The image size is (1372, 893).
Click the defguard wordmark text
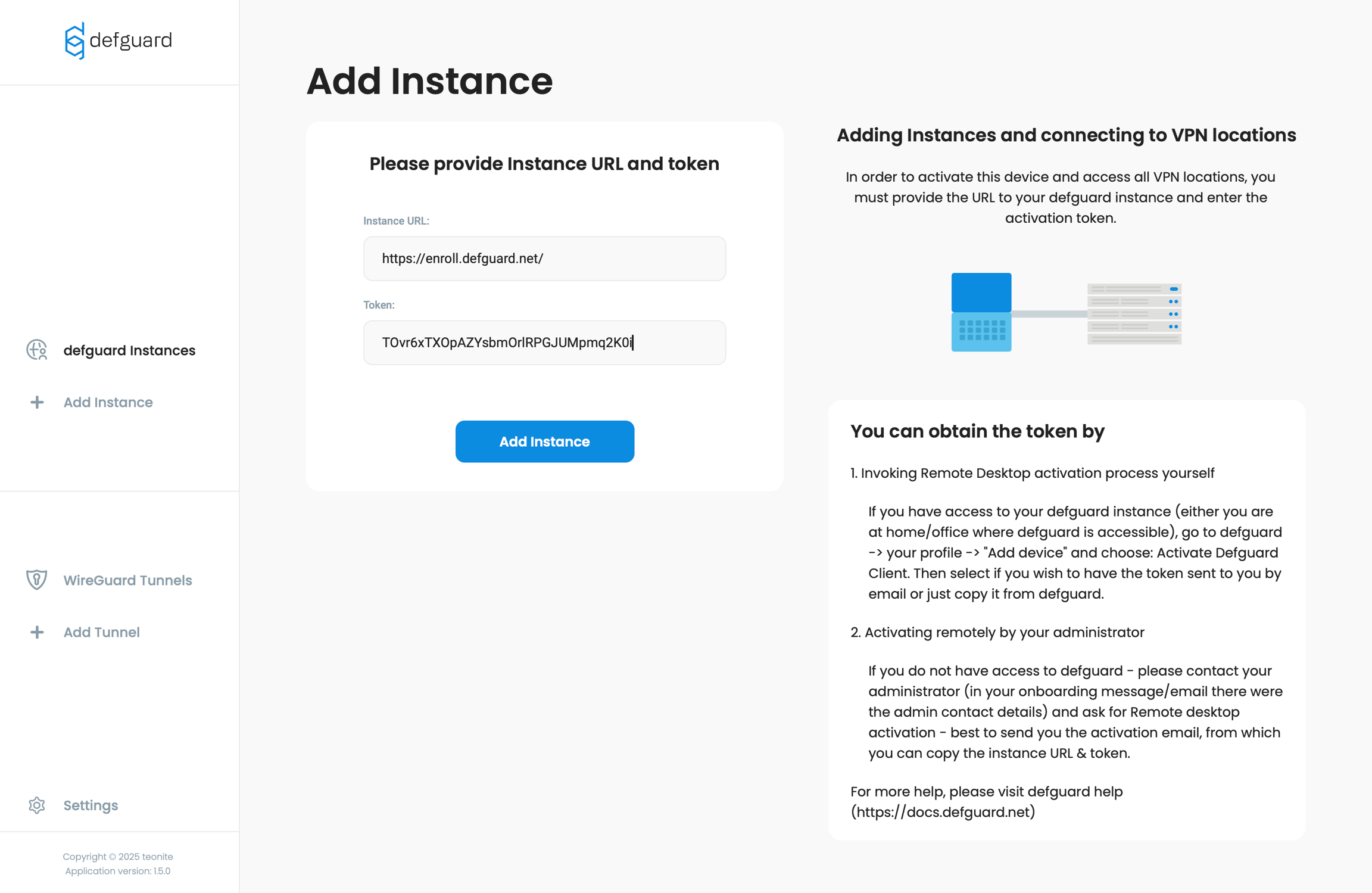tap(130, 41)
